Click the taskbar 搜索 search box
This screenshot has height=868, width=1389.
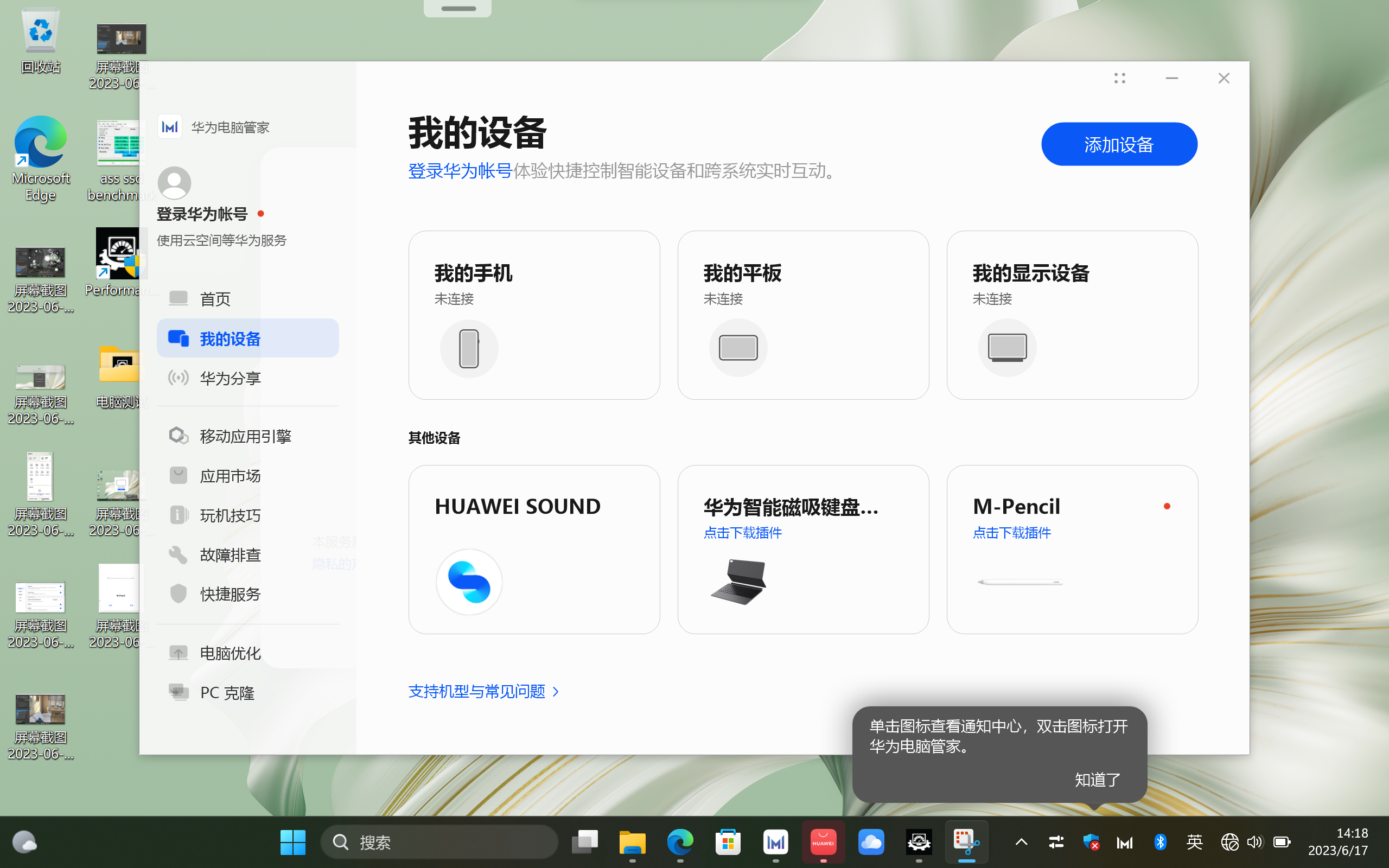point(438,842)
